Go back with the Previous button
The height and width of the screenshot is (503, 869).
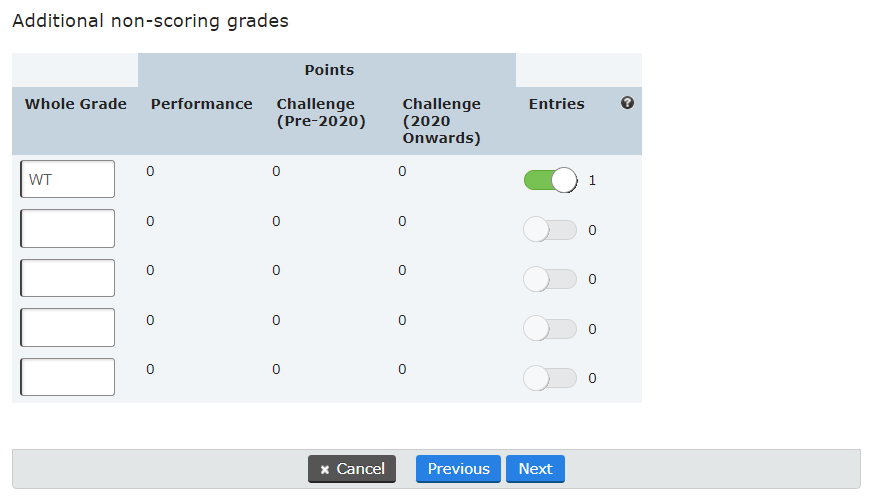[x=458, y=469]
